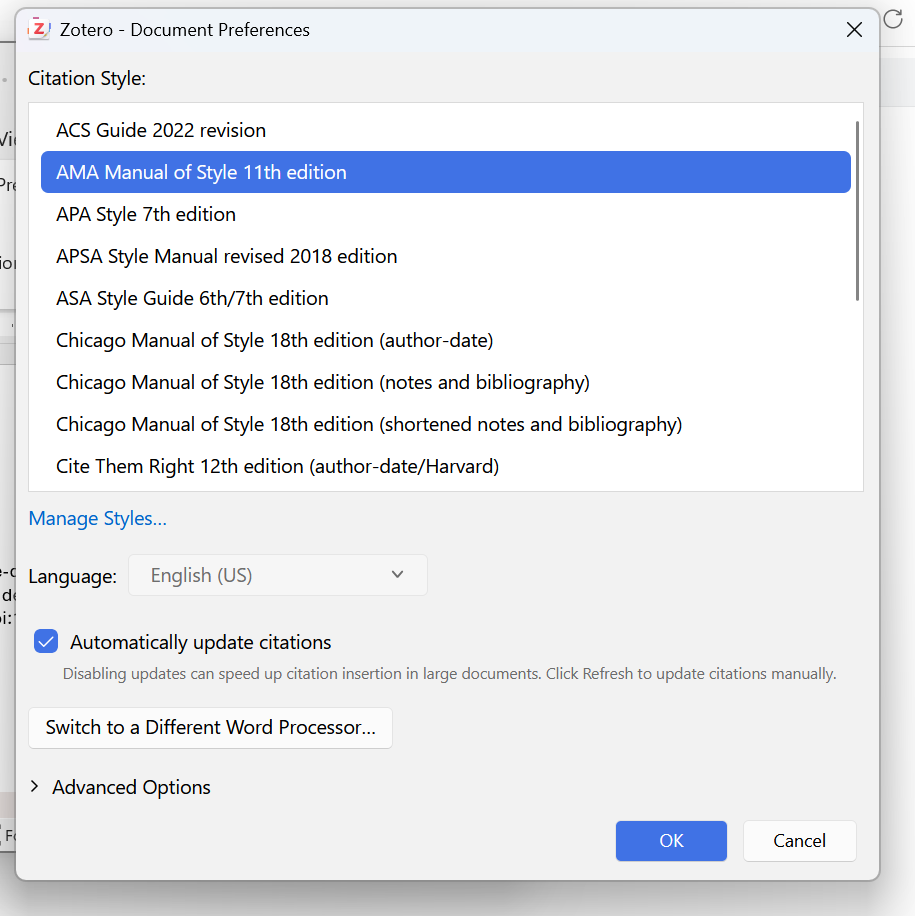Click the refresh icon behind the dialog
Screen dimensions: 915x916
(x=893, y=19)
